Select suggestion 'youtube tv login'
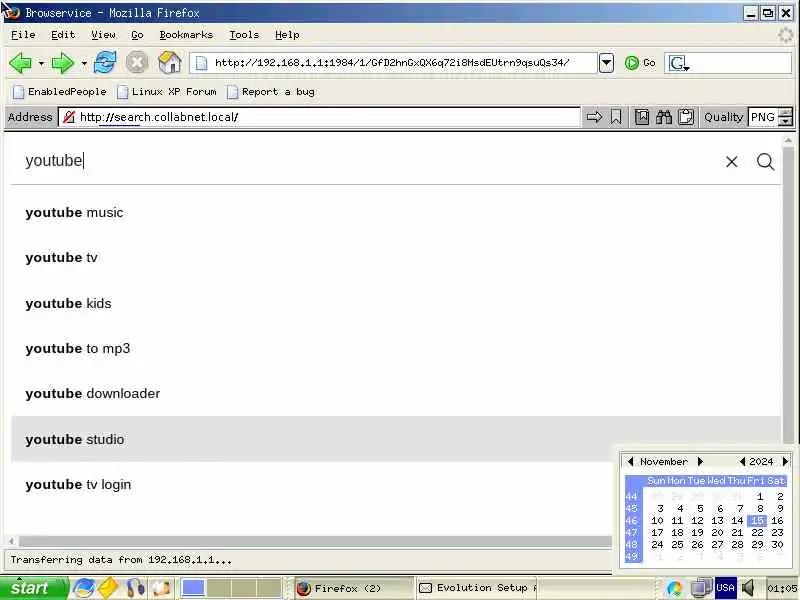Screen dimensions: 800x600 (x=395, y=485)
